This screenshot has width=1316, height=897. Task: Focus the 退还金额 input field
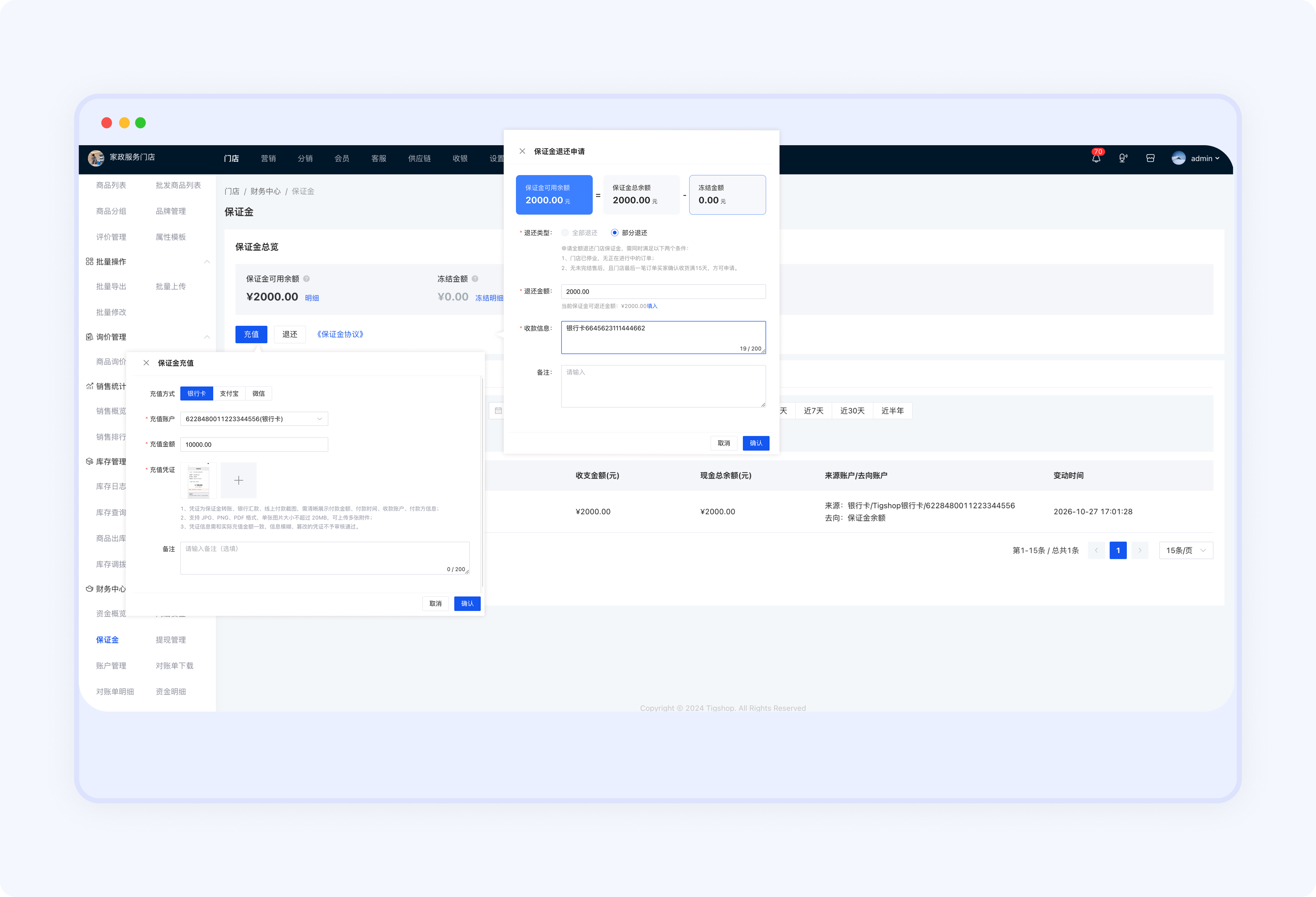tap(663, 292)
